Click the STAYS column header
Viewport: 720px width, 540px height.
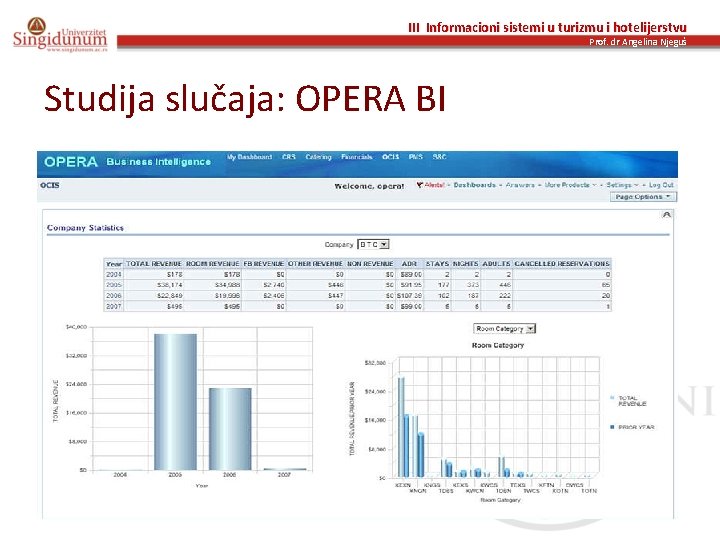pyautogui.click(x=437, y=264)
